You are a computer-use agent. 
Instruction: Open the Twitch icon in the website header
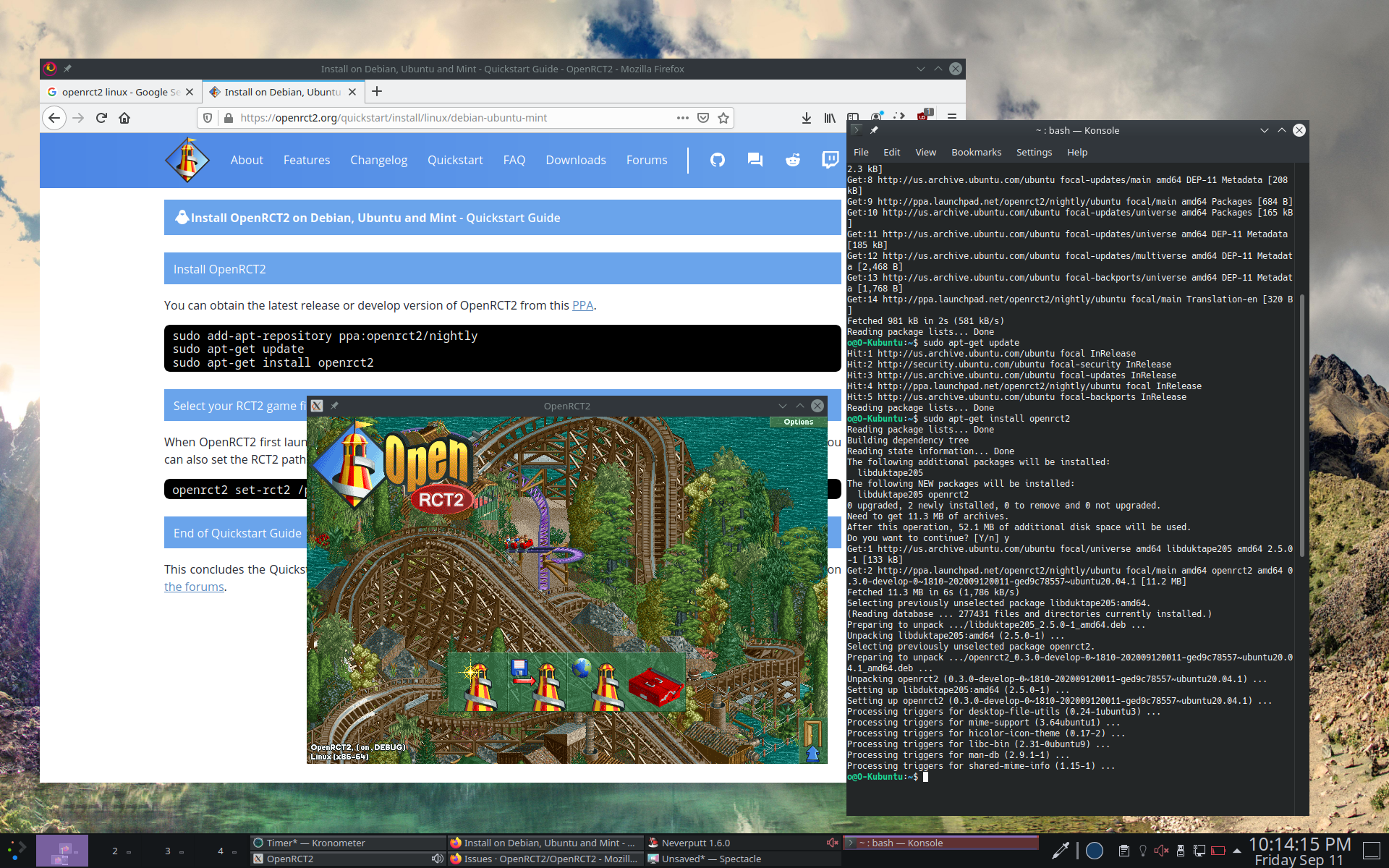[x=829, y=160]
